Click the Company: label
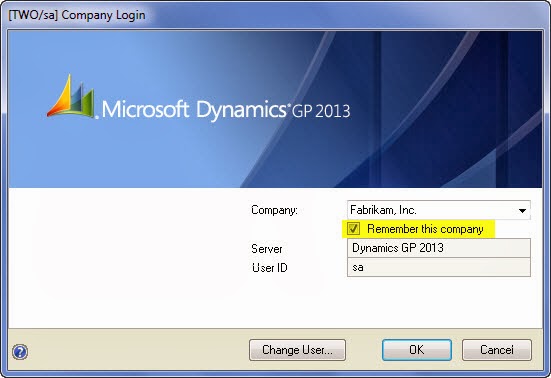 274,210
